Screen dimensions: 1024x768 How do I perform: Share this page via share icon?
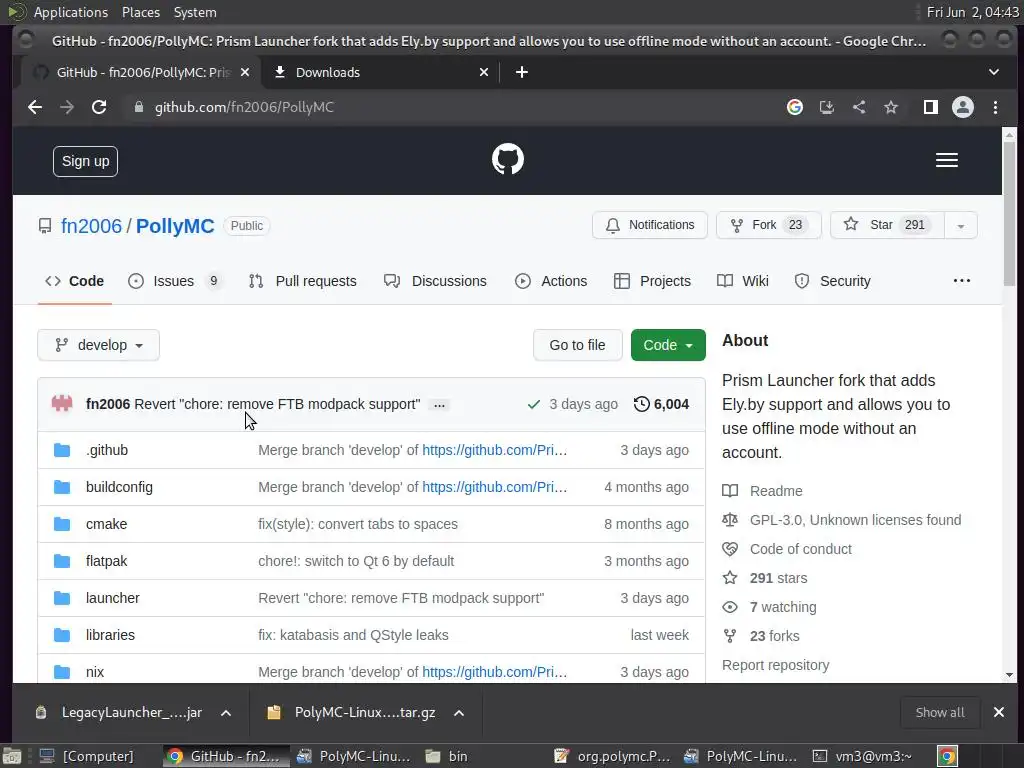click(859, 107)
